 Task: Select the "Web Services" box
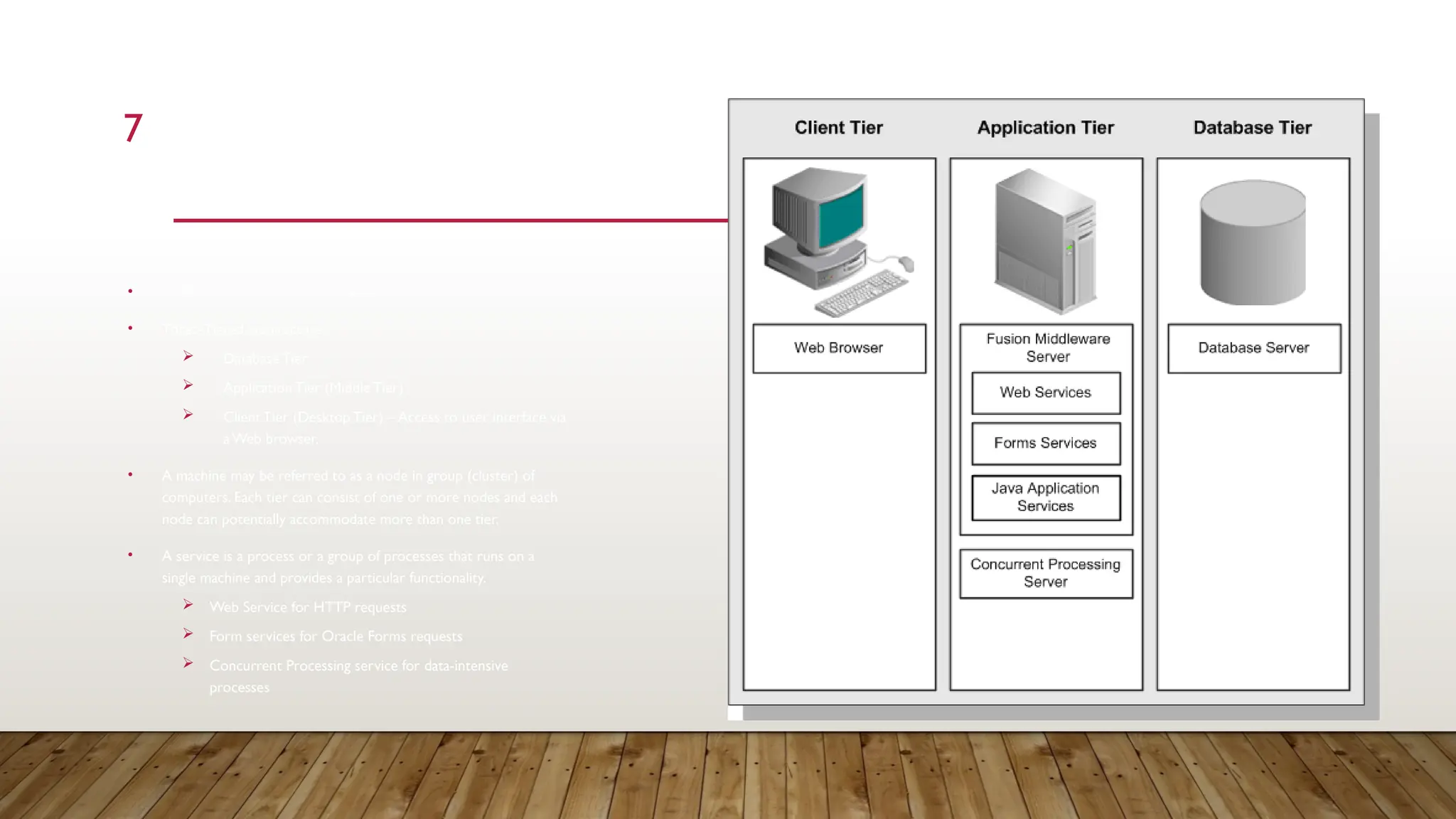(1046, 393)
